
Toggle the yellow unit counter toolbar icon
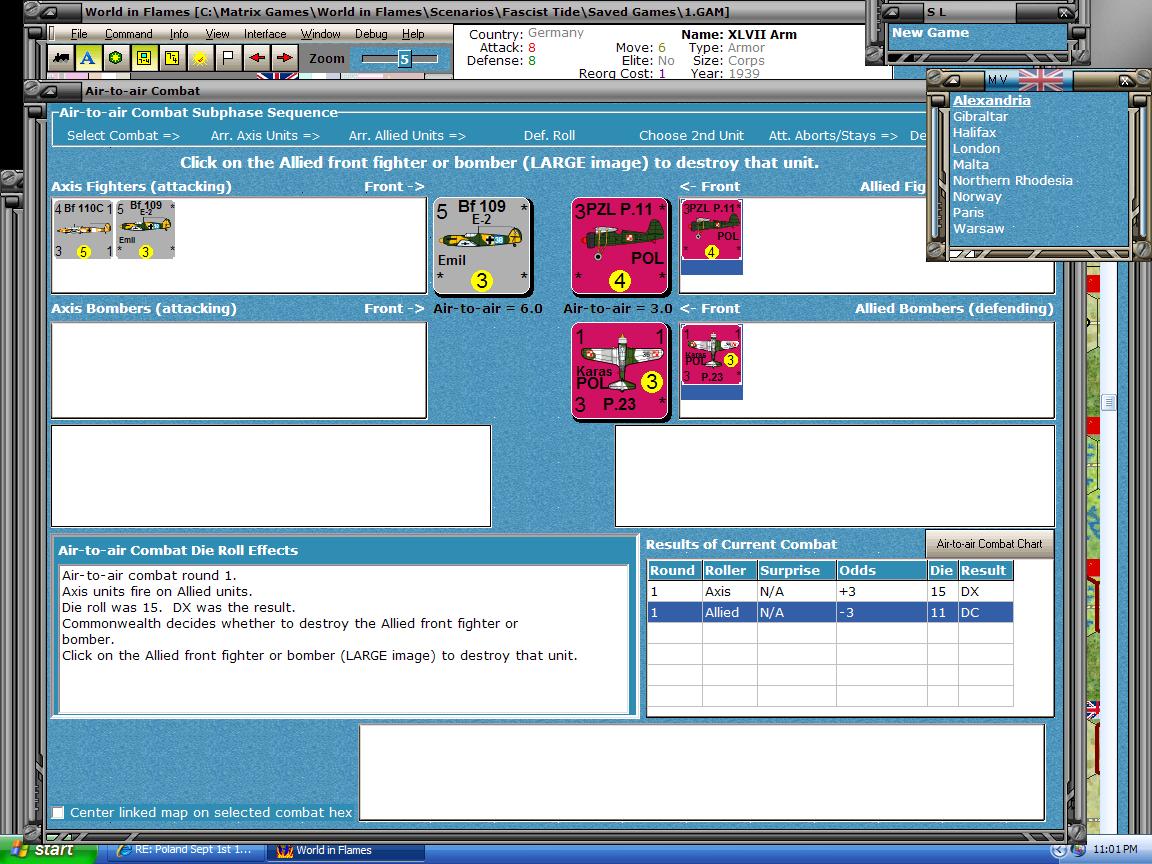click(x=143, y=58)
